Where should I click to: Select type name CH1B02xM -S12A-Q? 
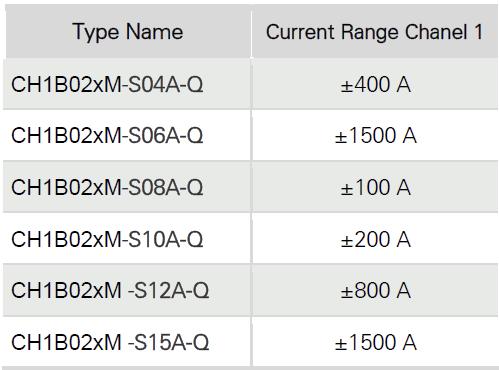(110, 290)
